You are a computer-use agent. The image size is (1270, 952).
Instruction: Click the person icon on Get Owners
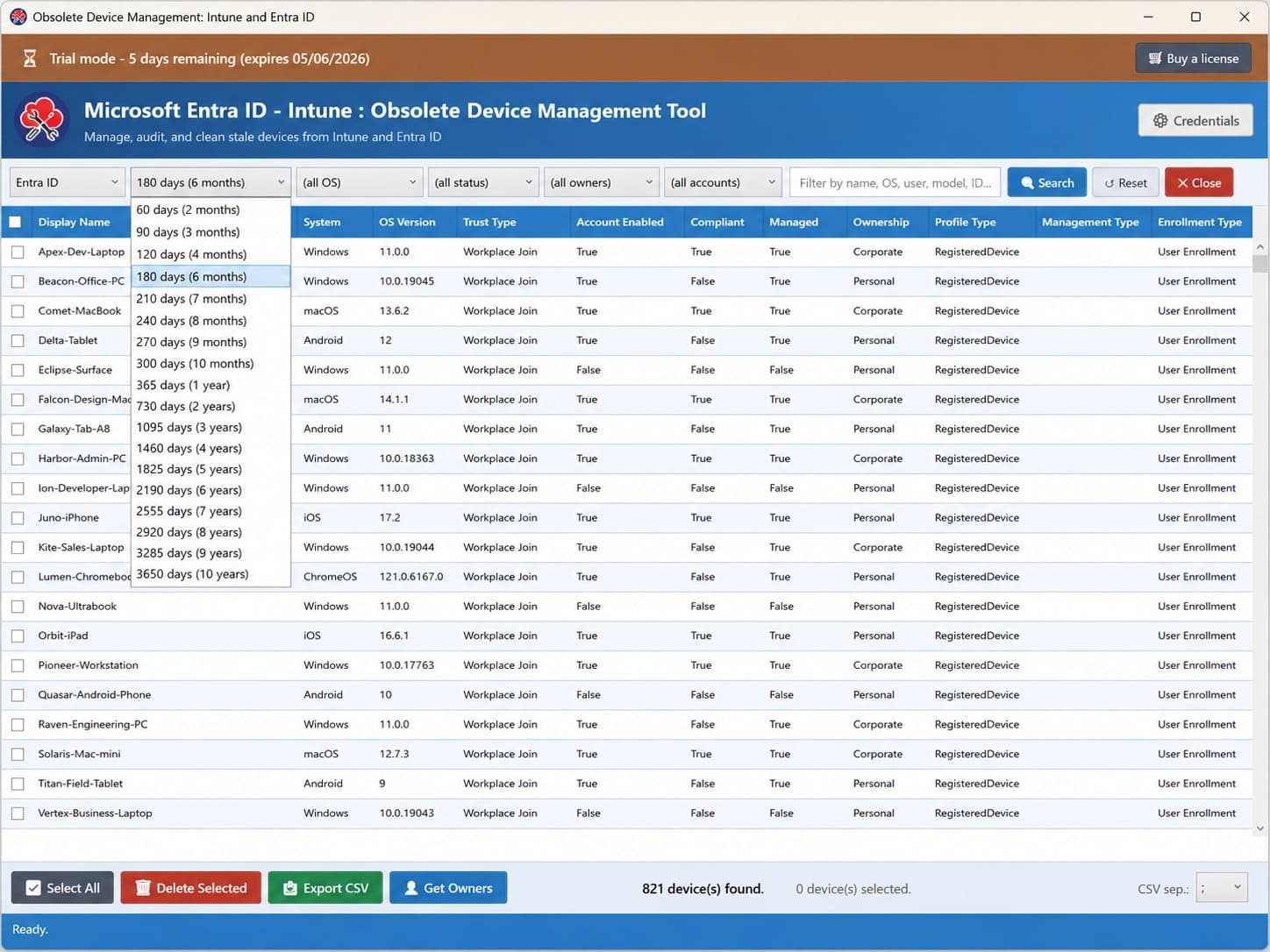410,888
